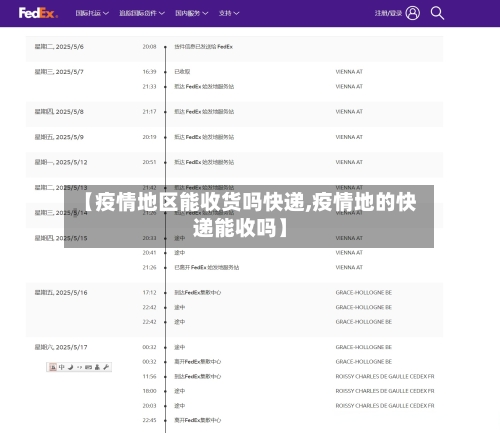Click ROISSY CHARLES DE GAULLE in 11:56 row

pyautogui.click(x=385, y=377)
